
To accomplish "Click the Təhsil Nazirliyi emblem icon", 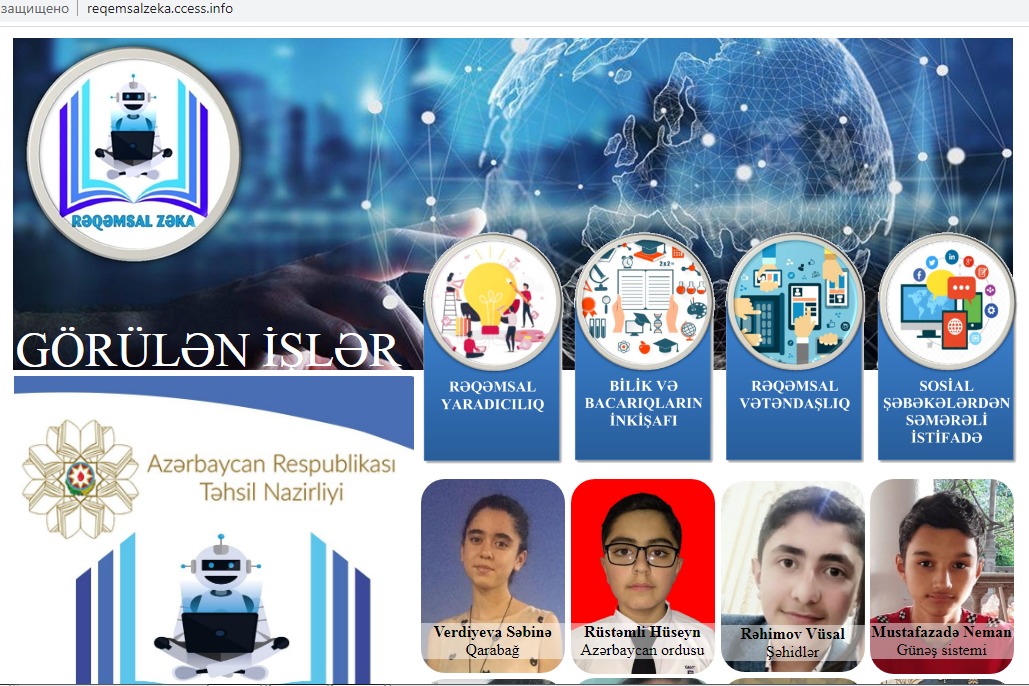I will [80, 479].
